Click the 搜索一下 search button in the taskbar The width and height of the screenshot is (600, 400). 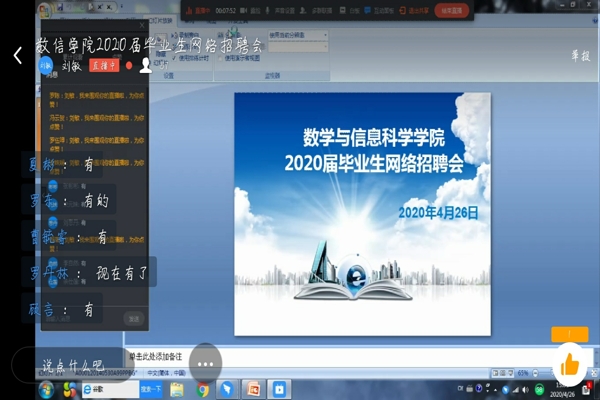[151, 389]
